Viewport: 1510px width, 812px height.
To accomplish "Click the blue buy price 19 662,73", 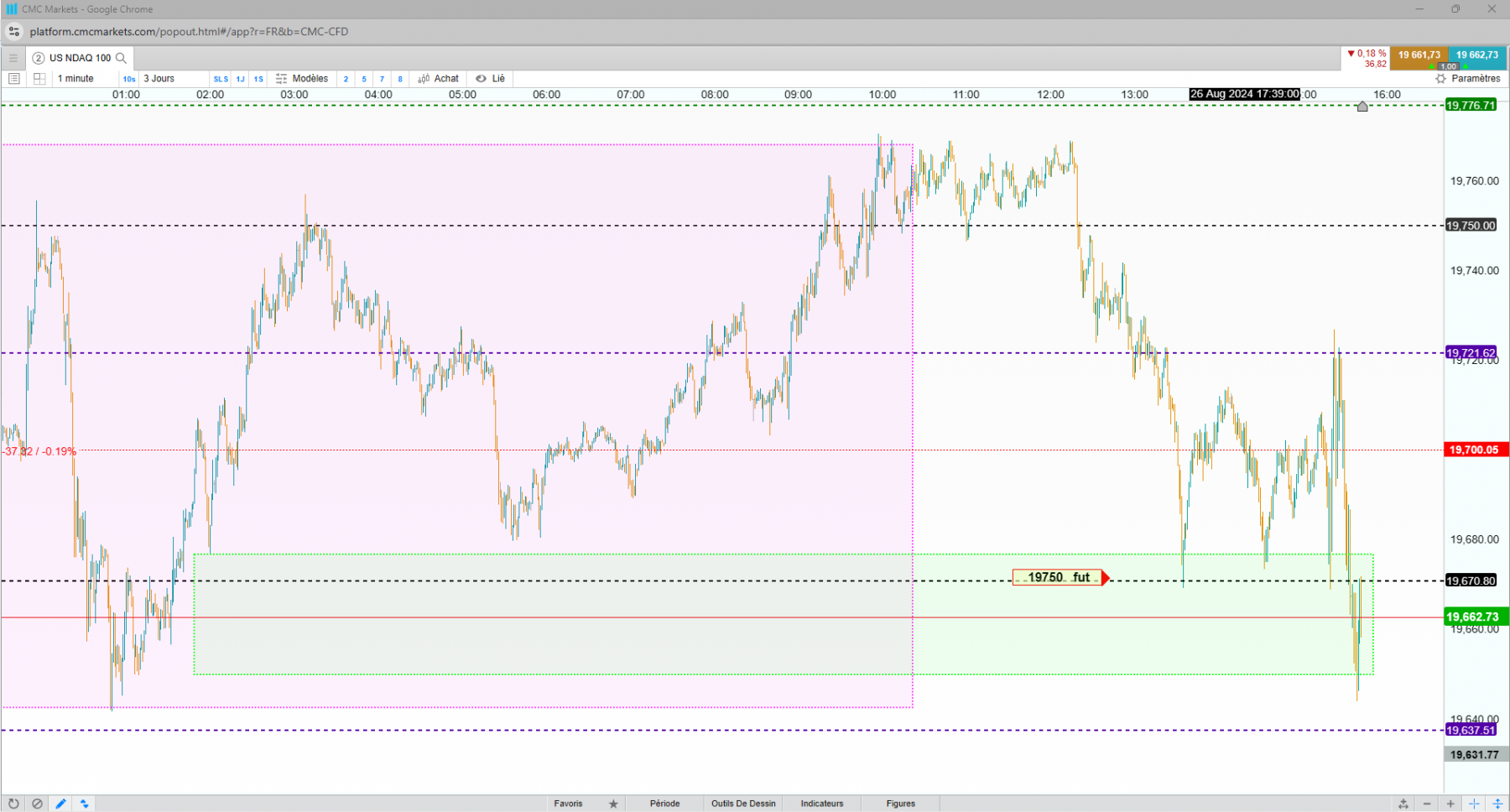I will tap(1477, 55).
